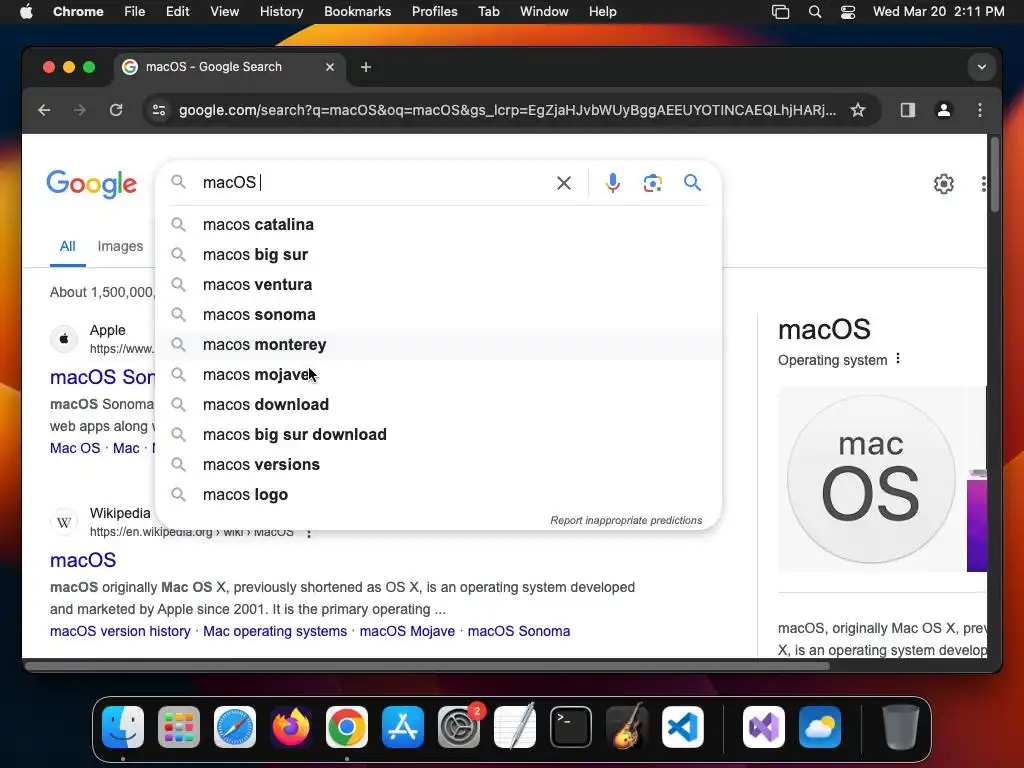This screenshot has height=768, width=1024.
Task: Click in the Google search input field
Action: (x=376, y=183)
